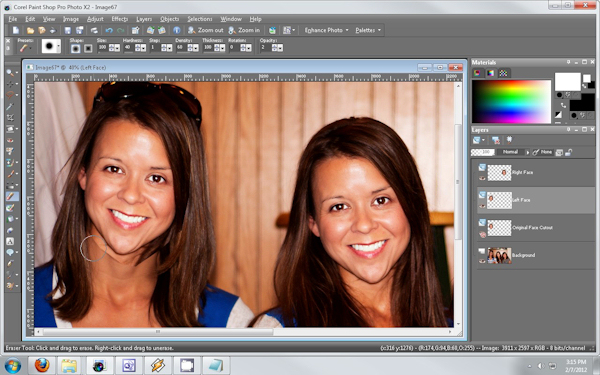Click the New Raster Layer icon
This screenshot has width=600, height=375.
[x=476, y=140]
